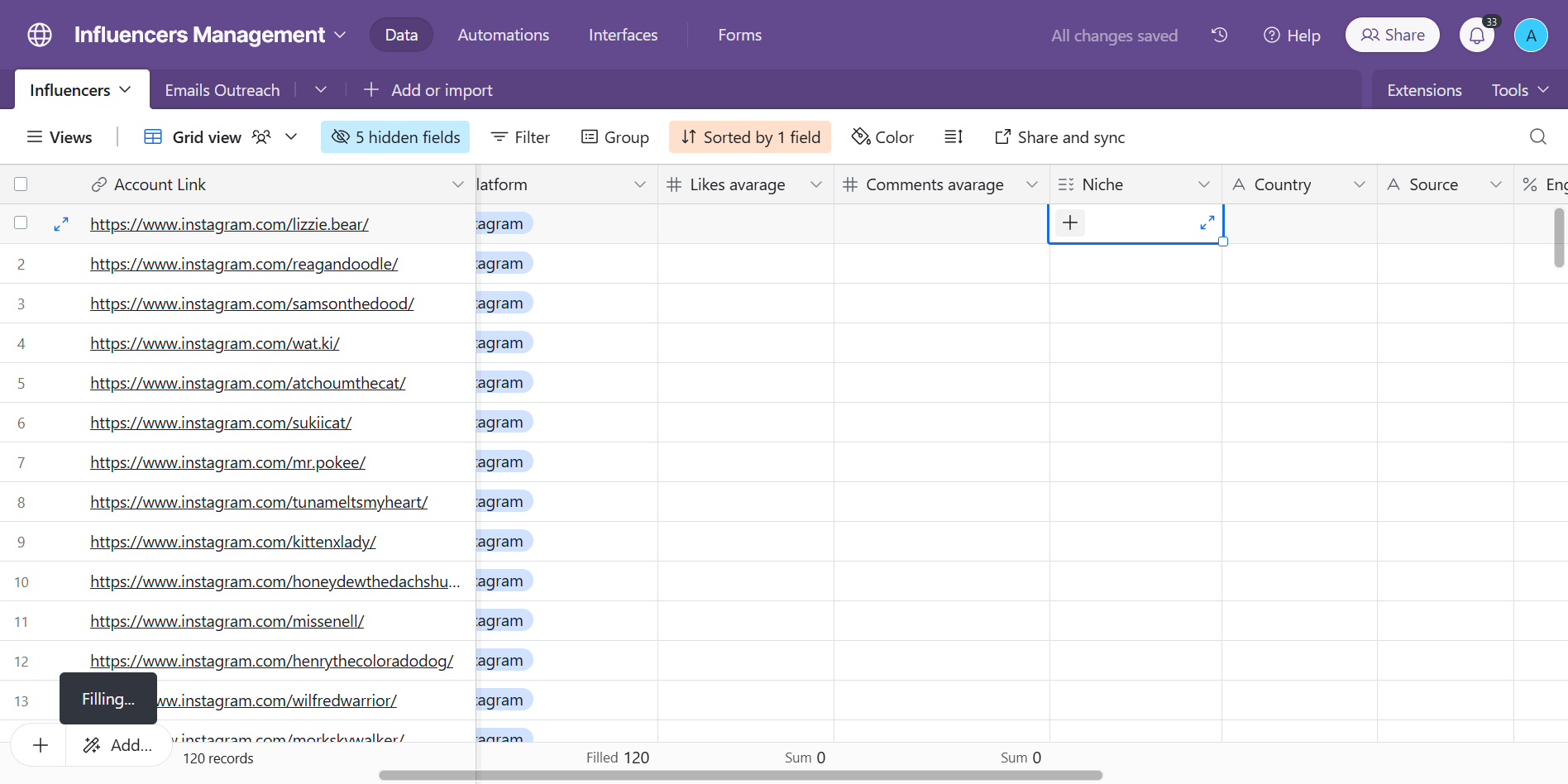Expand the tables list chevron

point(321,89)
